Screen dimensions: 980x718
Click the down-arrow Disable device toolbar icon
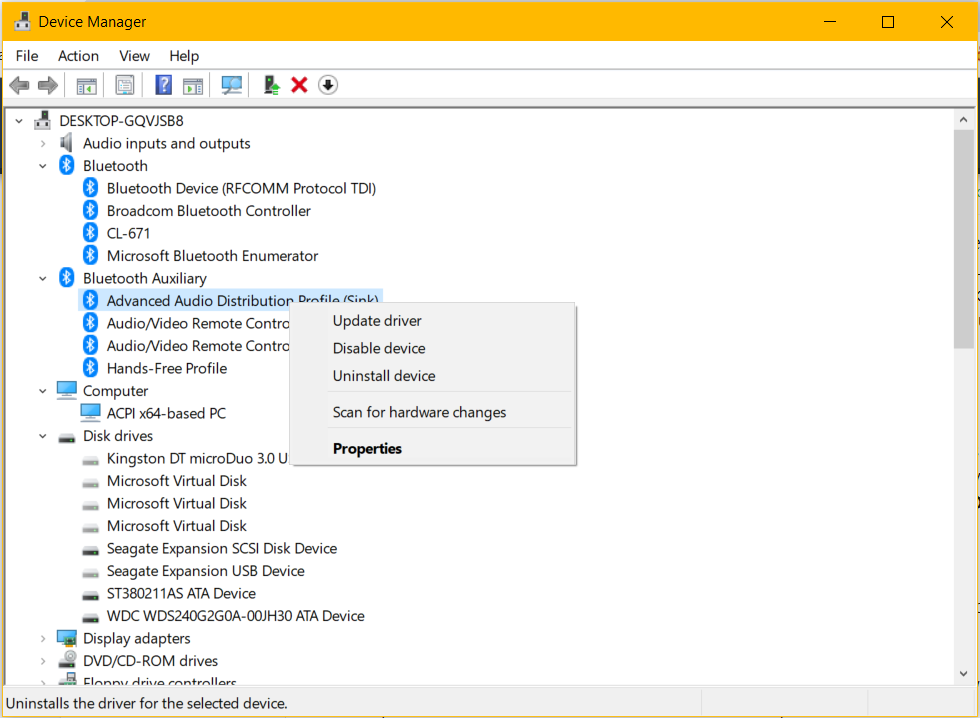328,85
